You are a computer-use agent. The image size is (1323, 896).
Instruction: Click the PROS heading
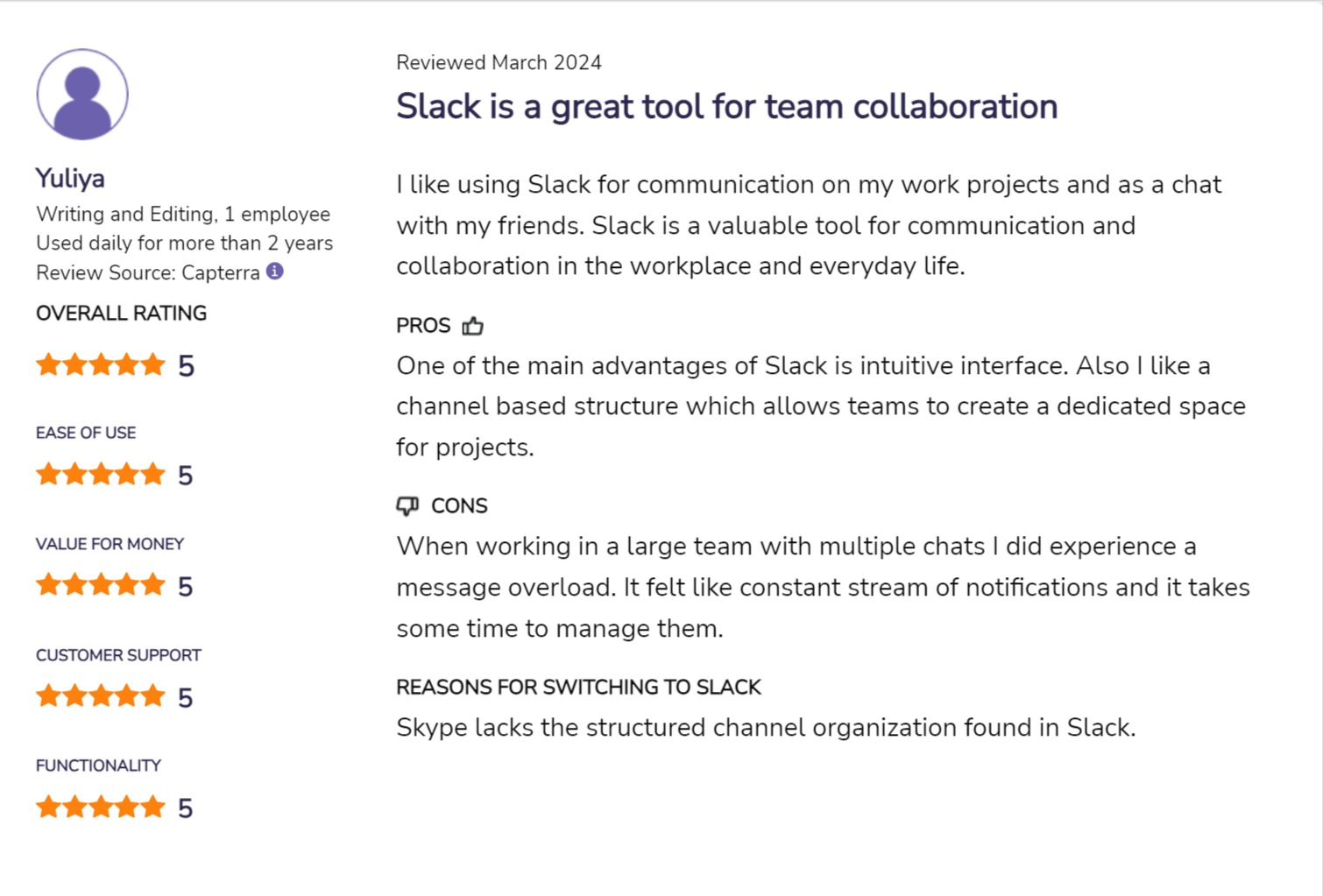pyautogui.click(x=423, y=326)
